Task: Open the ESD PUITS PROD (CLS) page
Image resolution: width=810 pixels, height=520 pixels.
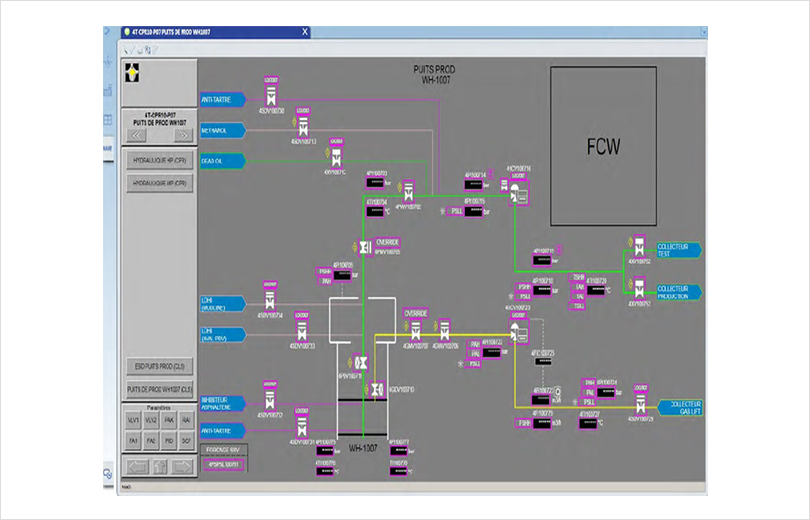Action: 160,366
